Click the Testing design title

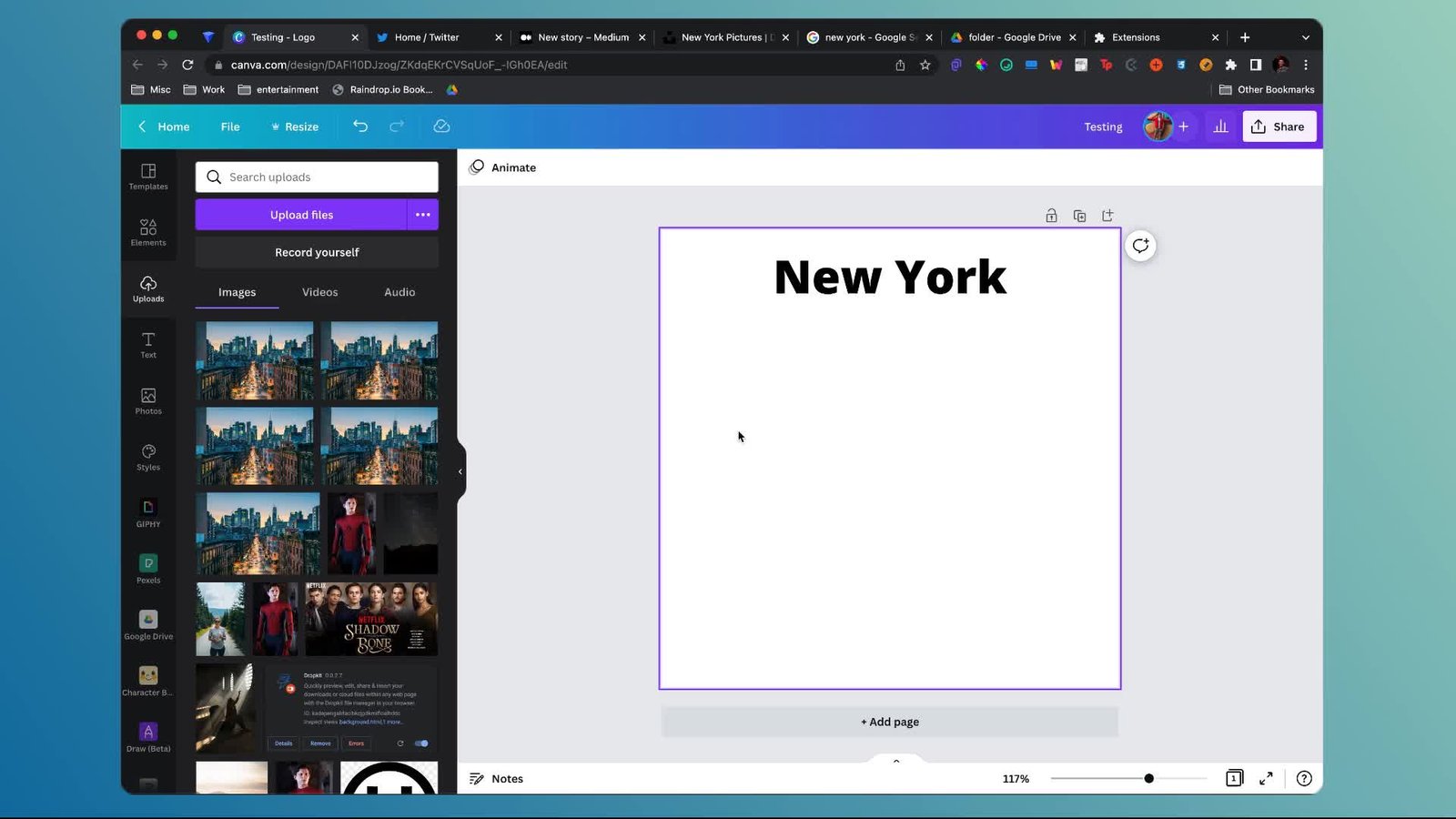click(1103, 126)
